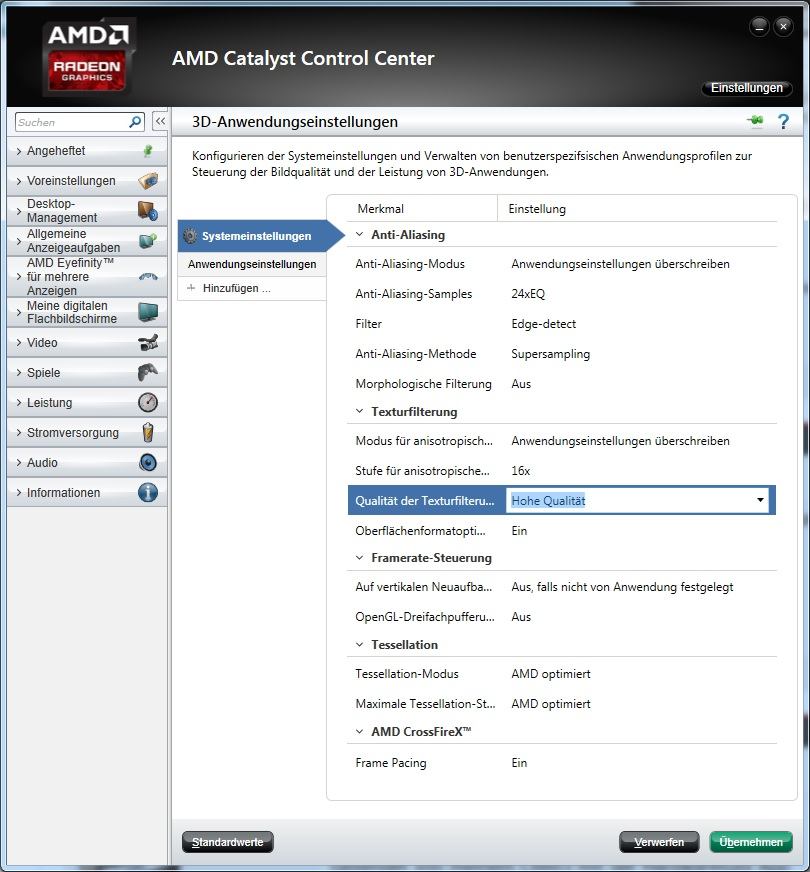The height and width of the screenshot is (872, 810).
Task: Click the green pin icon next to Angeheftet
Action: pyautogui.click(x=148, y=151)
